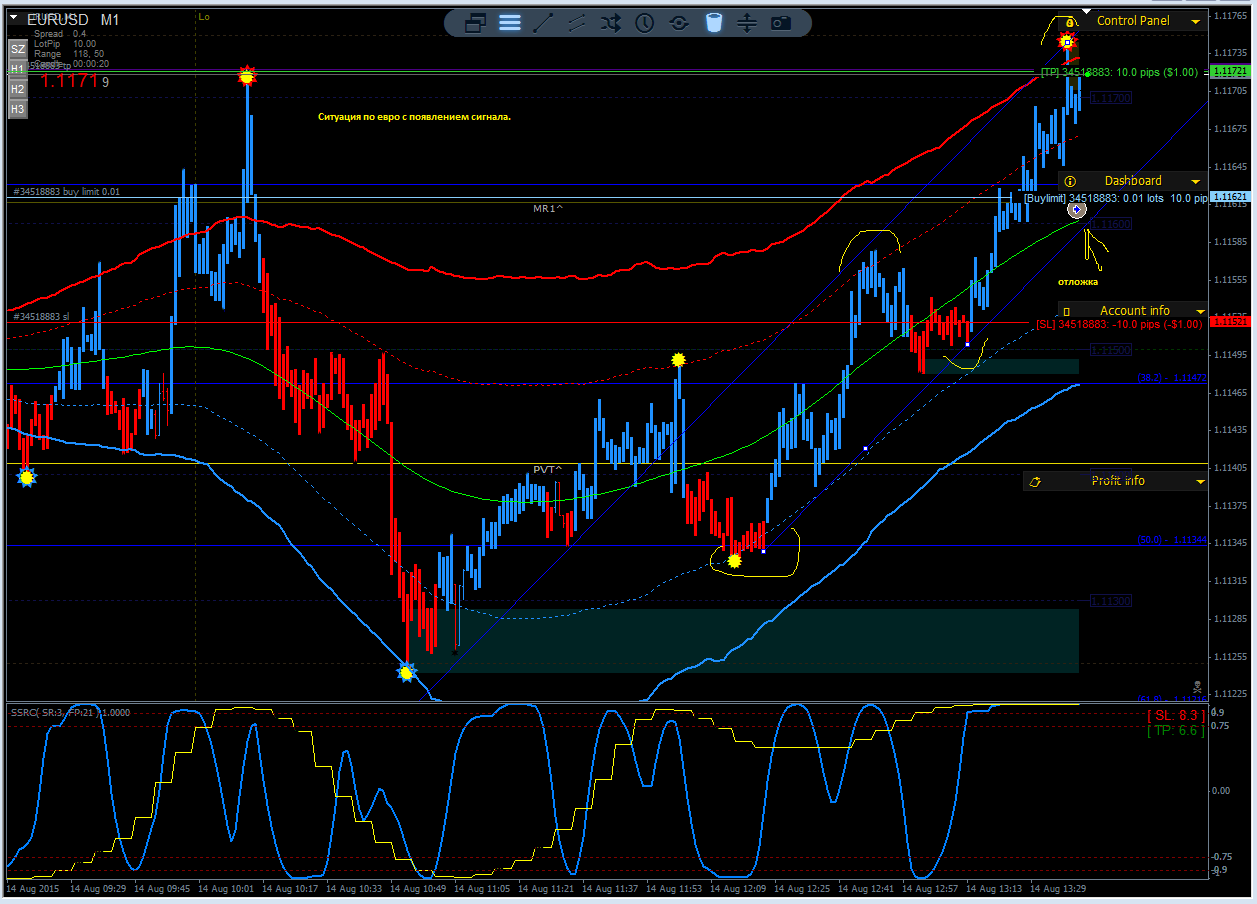Click the red SL: 8.3 indicator value
Viewport: 1257px width, 904px height.
pyautogui.click(x=1175, y=715)
